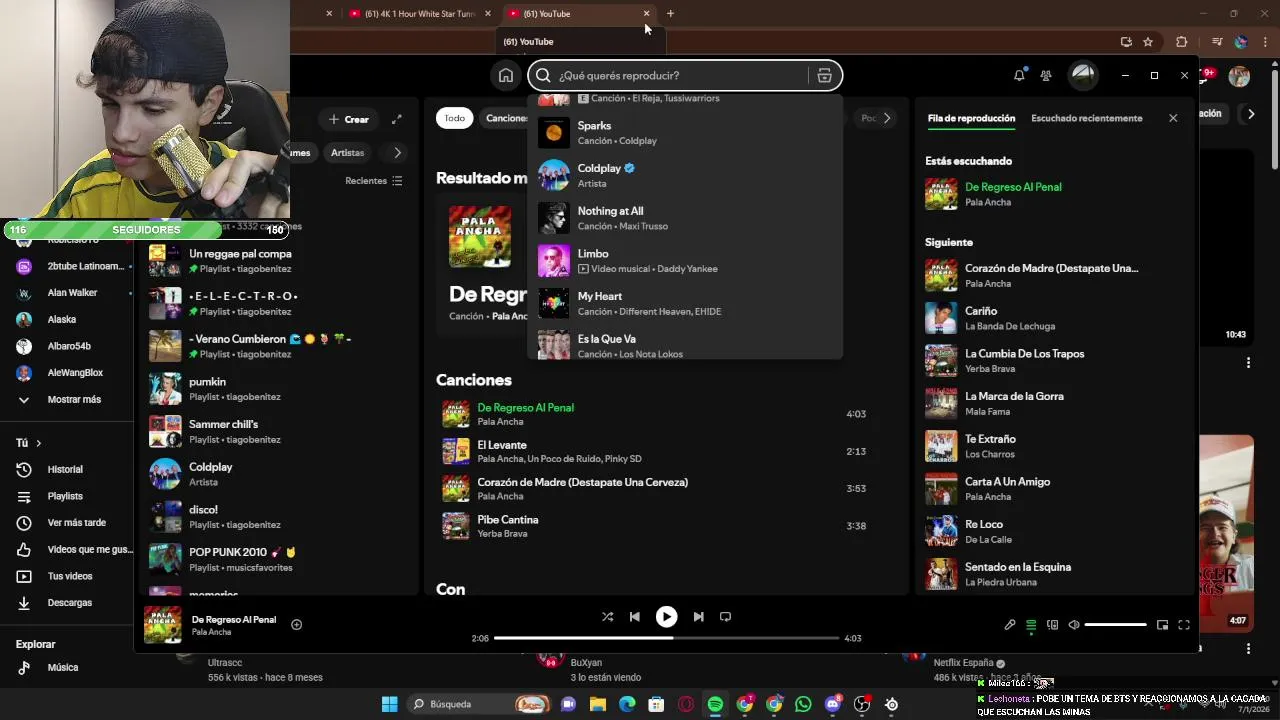The height and width of the screenshot is (720, 1280).
Task: Skip to previous track
Action: 635,617
